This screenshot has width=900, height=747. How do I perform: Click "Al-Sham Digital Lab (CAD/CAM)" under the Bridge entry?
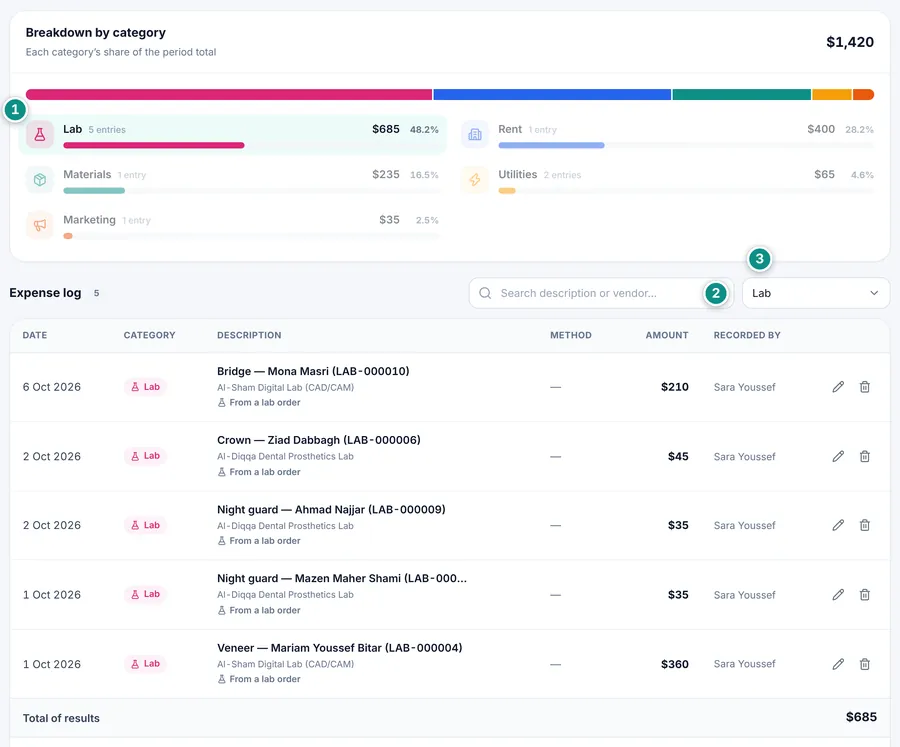[285, 388]
